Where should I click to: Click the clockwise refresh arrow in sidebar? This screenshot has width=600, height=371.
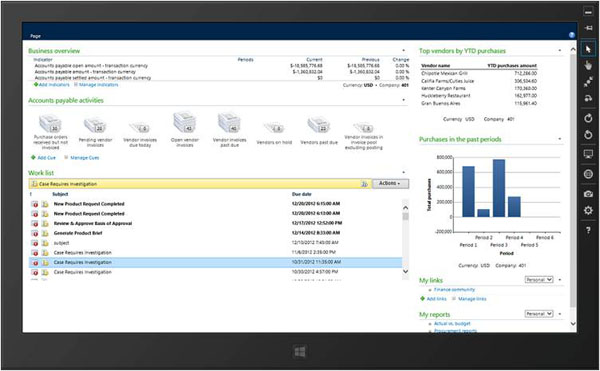[588, 118]
